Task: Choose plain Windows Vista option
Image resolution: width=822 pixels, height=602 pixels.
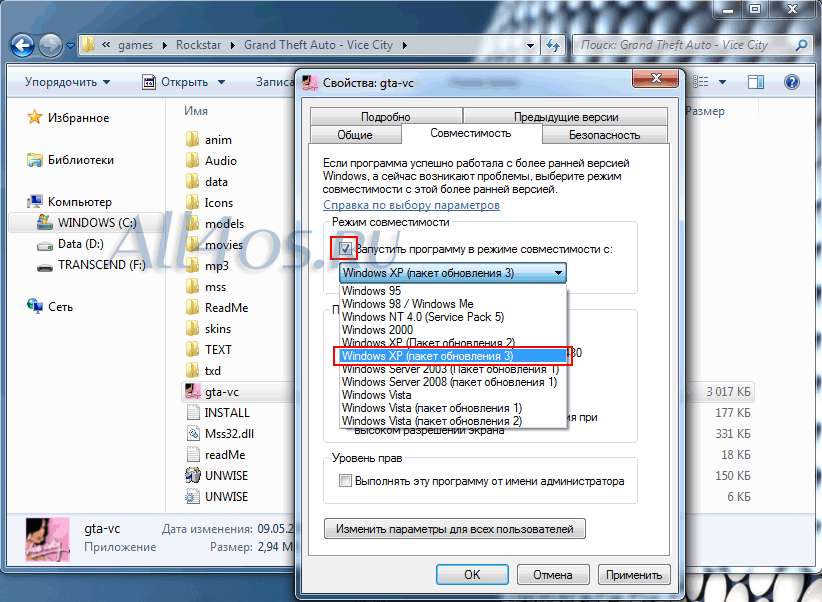Action: click(453, 395)
